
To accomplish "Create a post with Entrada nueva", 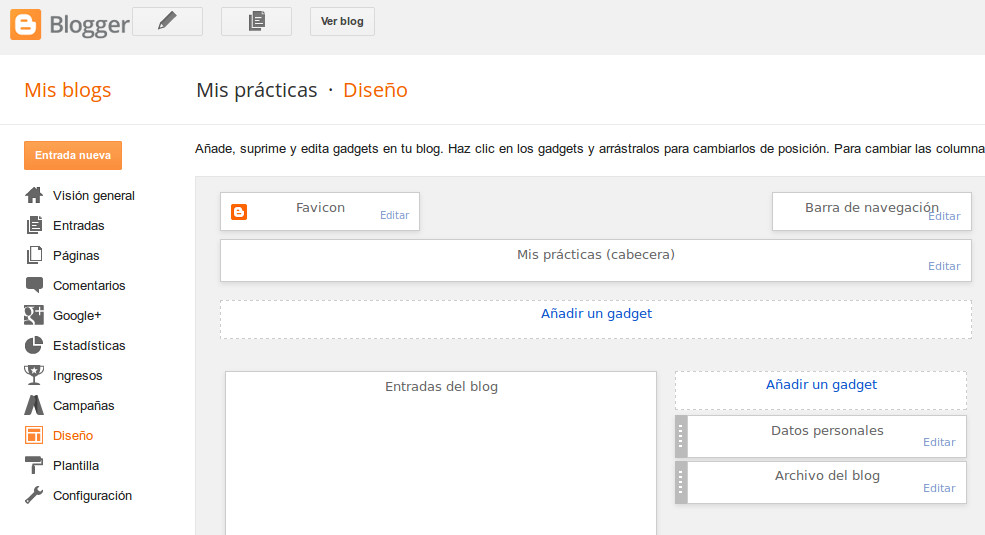I will pyautogui.click(x=73, y=155).
